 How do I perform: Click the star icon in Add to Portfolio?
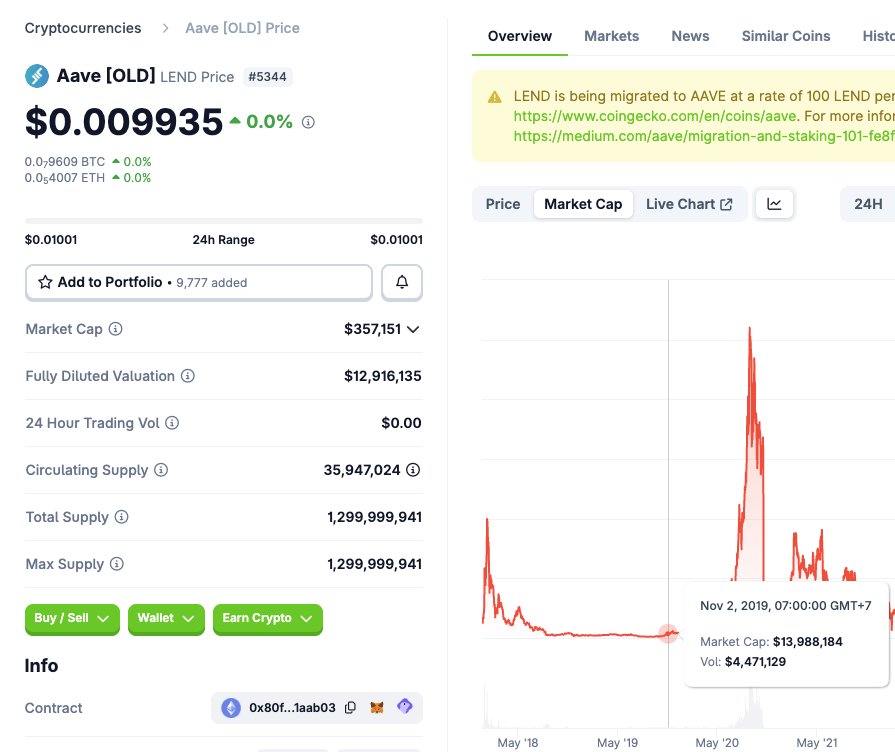(45, 282)
